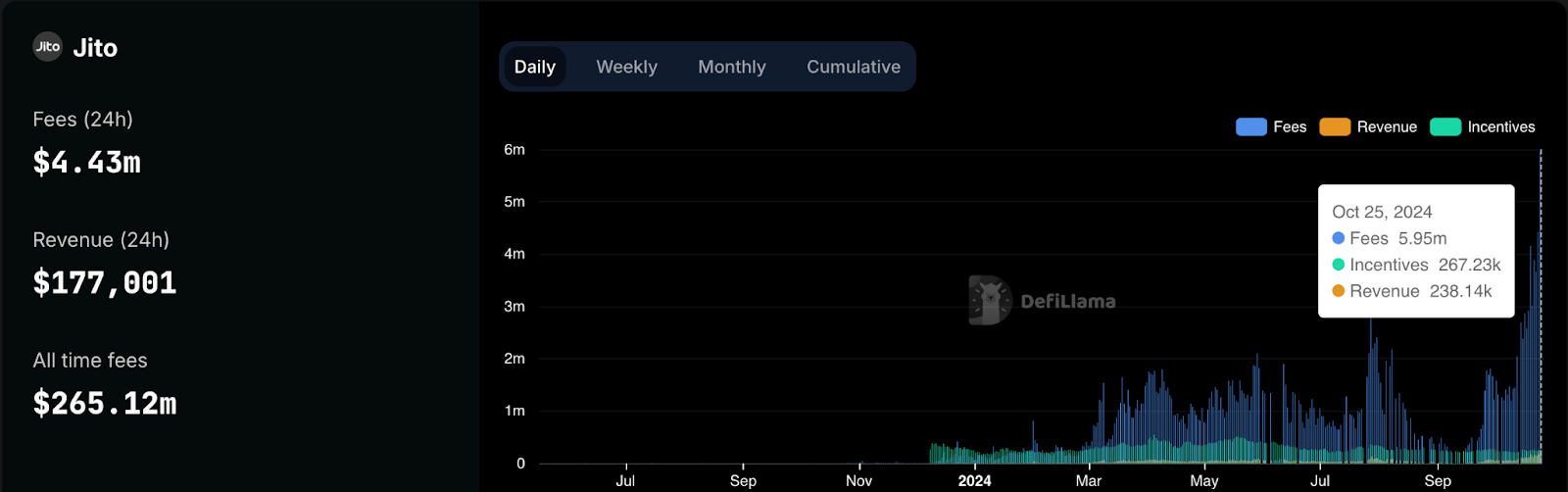The image size is (1568, 492).
Task: Click the Fees 5.95m tooltip row
Action: tap(1390, 238)
